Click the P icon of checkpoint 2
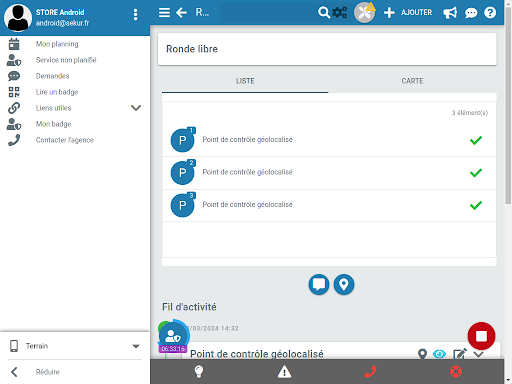The image size is (512, 384). 183,173
